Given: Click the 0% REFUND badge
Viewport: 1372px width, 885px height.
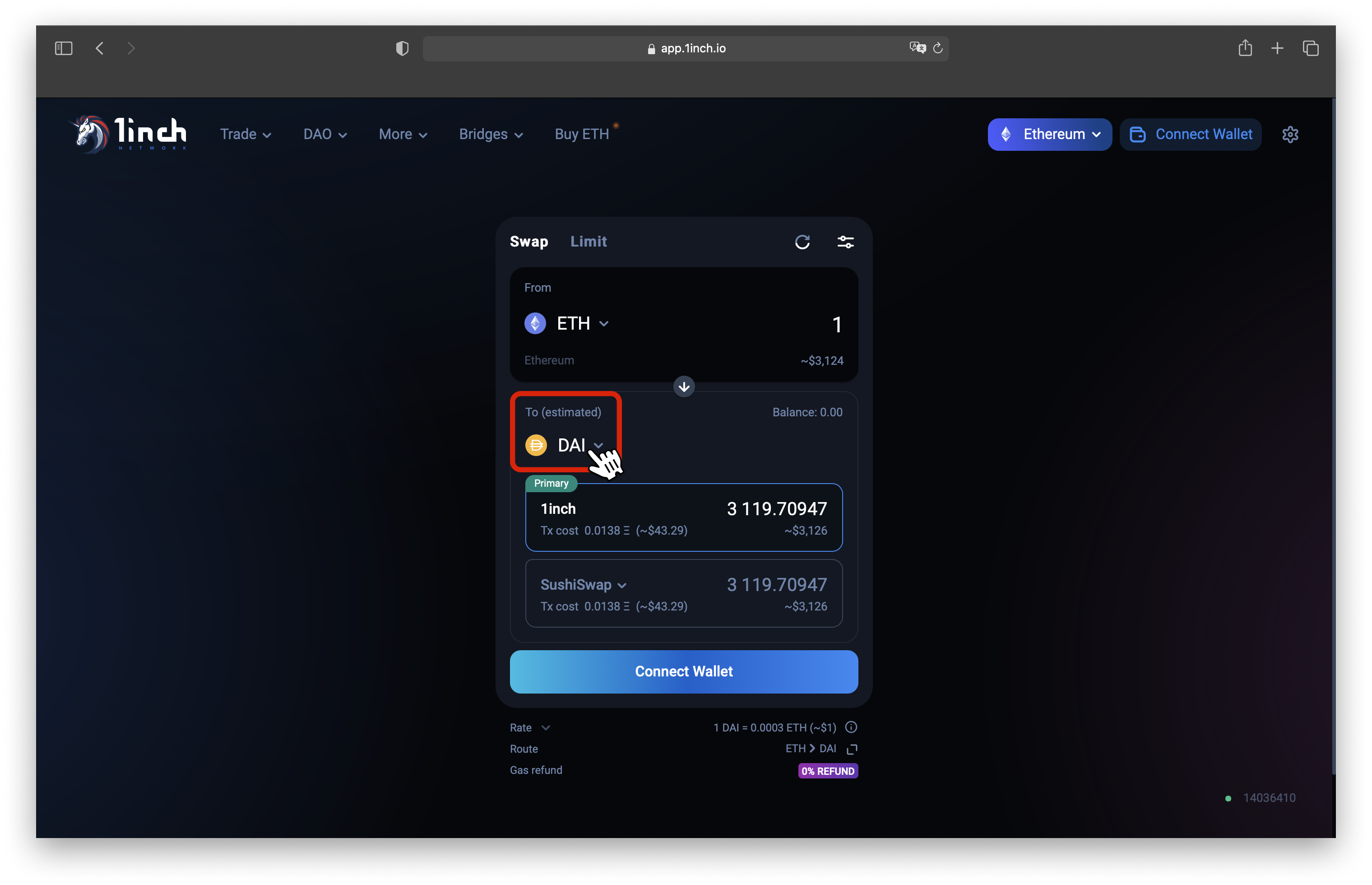Looking at the screenshot, I should [828, 771].
